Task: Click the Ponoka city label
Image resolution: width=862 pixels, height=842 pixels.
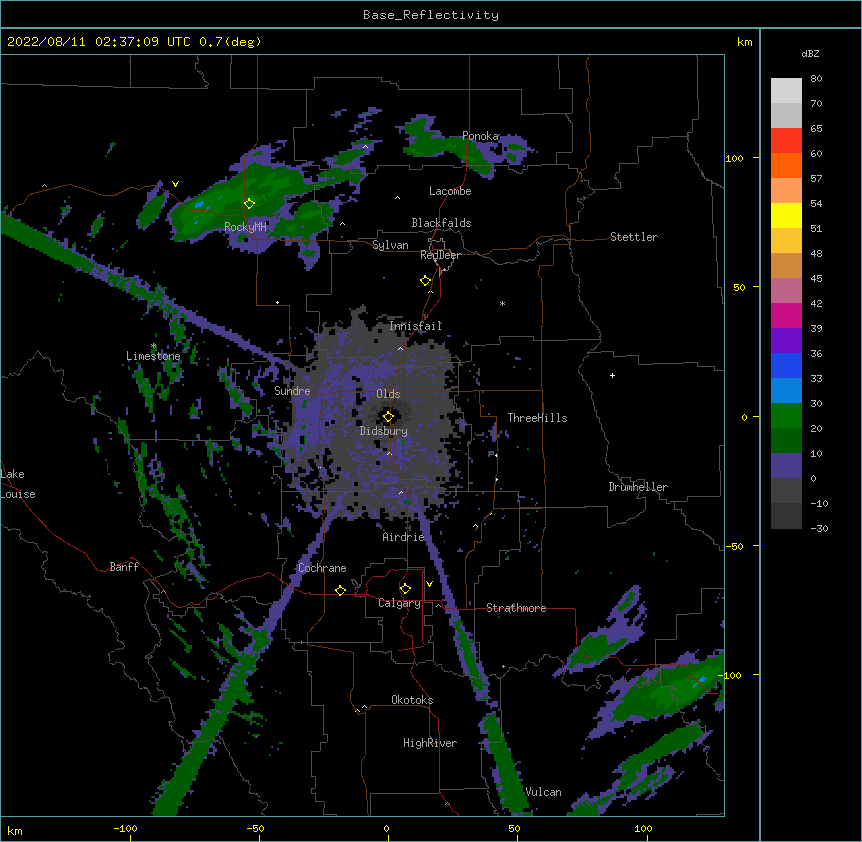Action: click(480, 136)
